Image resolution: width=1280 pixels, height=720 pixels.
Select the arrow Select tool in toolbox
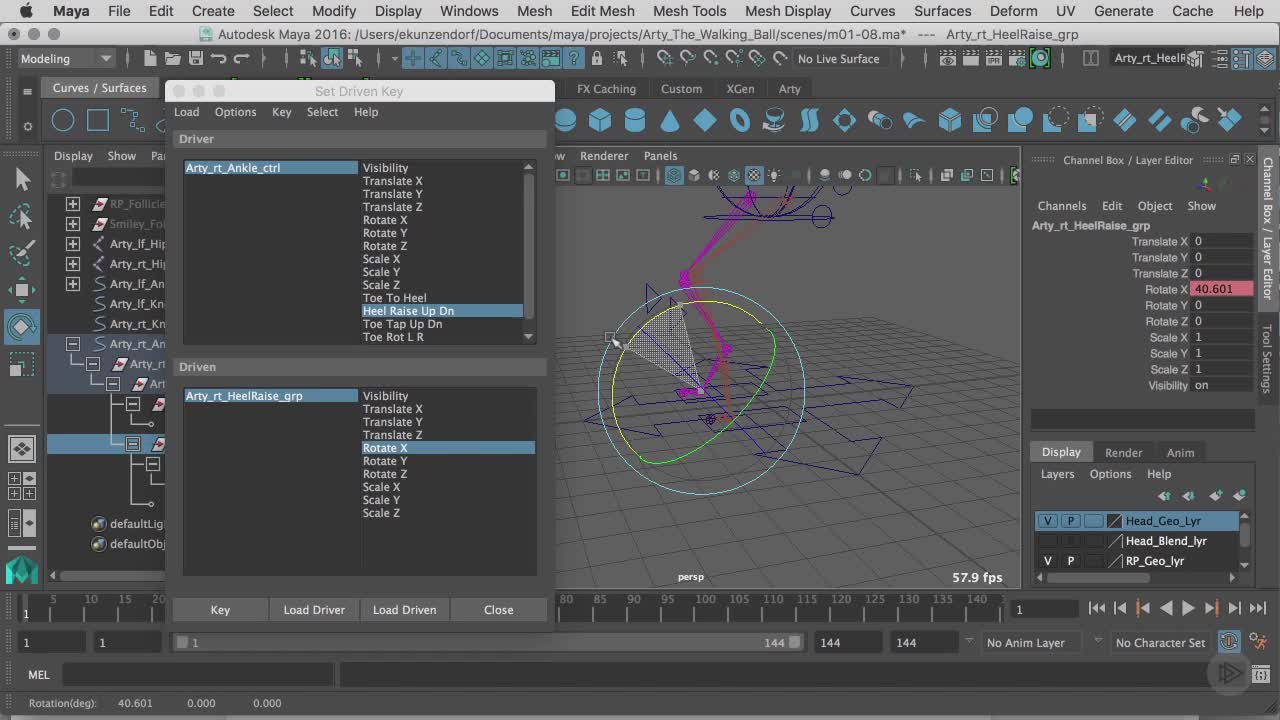point(22,179)
